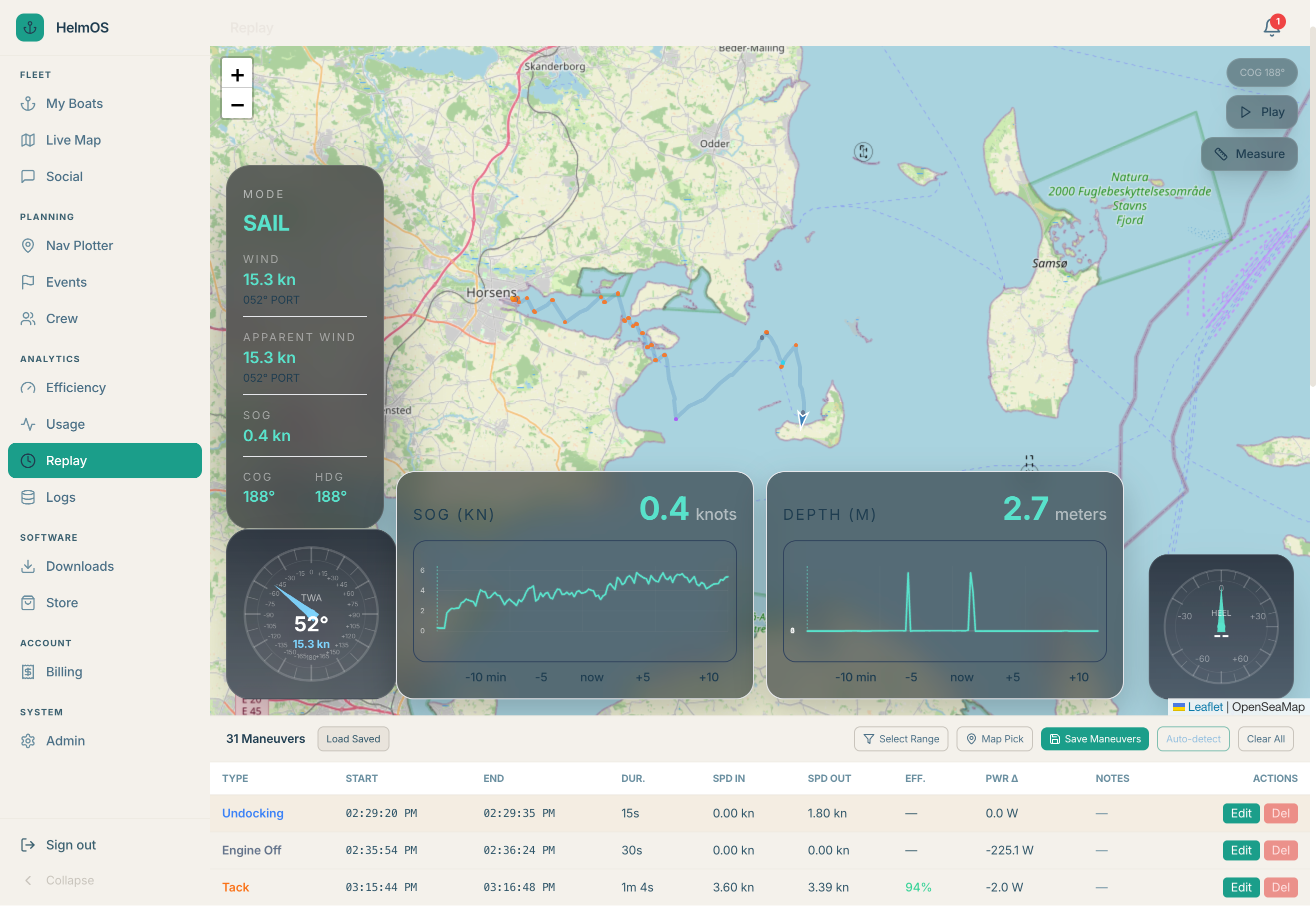1316x906 pixels.
Task: Click the anchorage symbol near Odder
Action: (x=863, y=152)
